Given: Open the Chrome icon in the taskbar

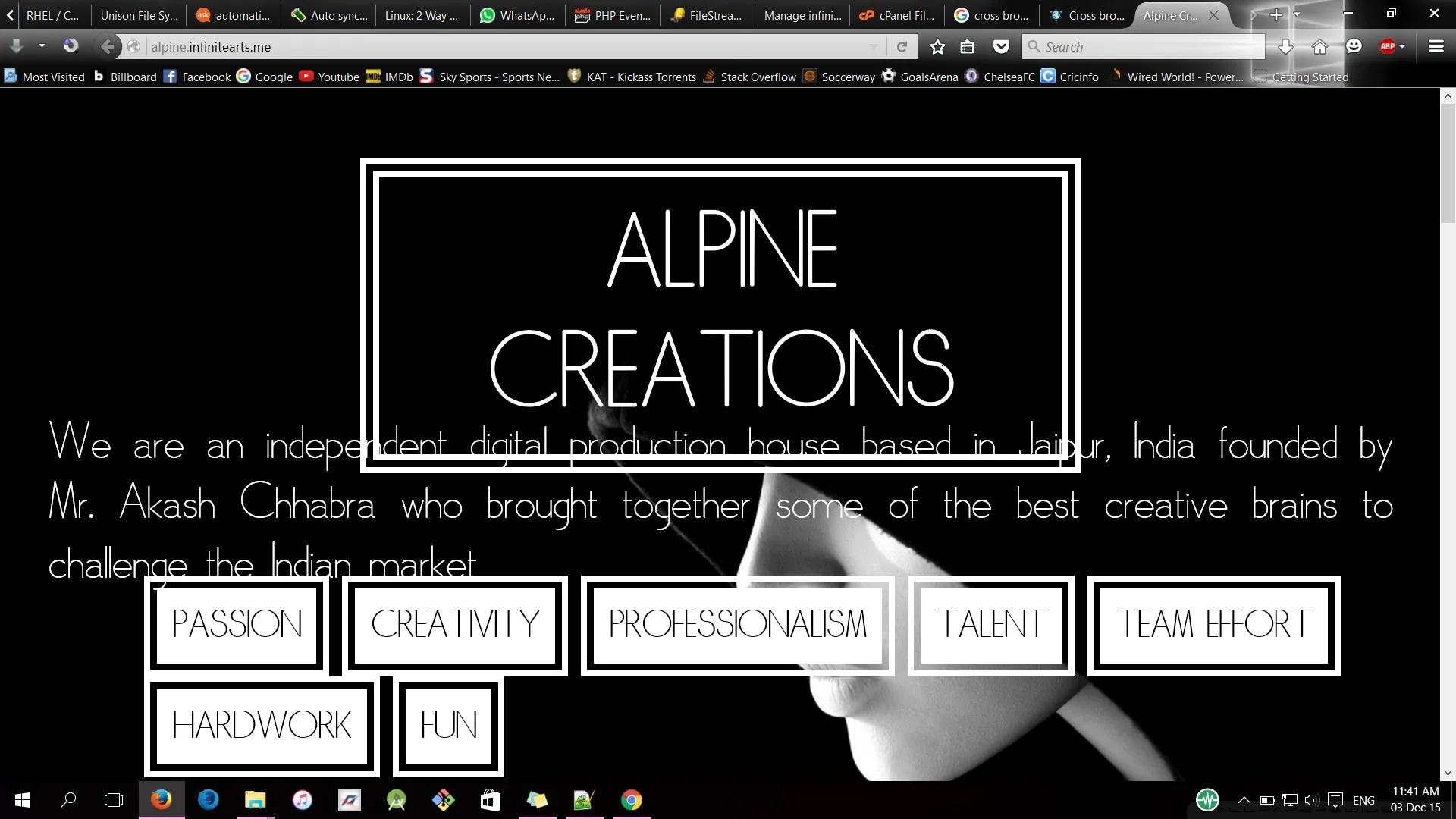Looking at the screenshot, I should click(x=631, y=800).
